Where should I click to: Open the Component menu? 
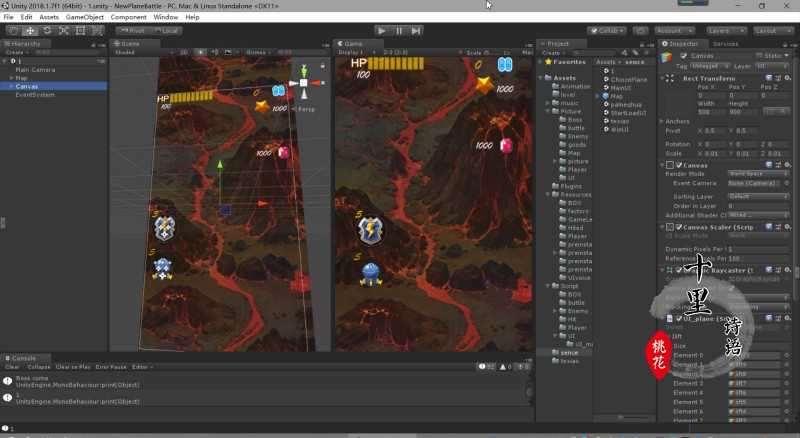[129, 17]
